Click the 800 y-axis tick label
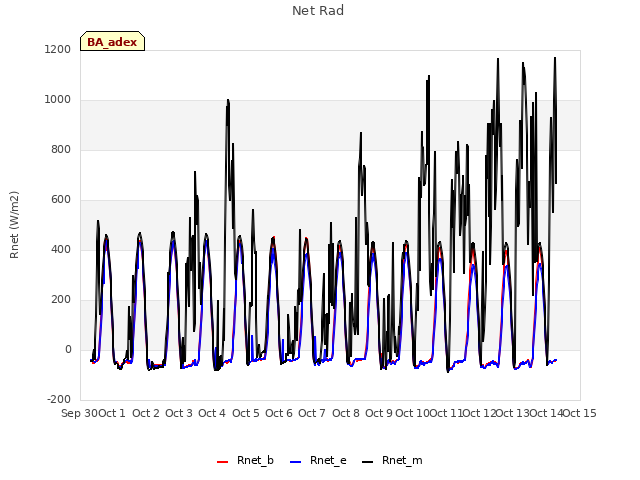The width and height of the screenshot is (640, 480). tap(61, 150)
